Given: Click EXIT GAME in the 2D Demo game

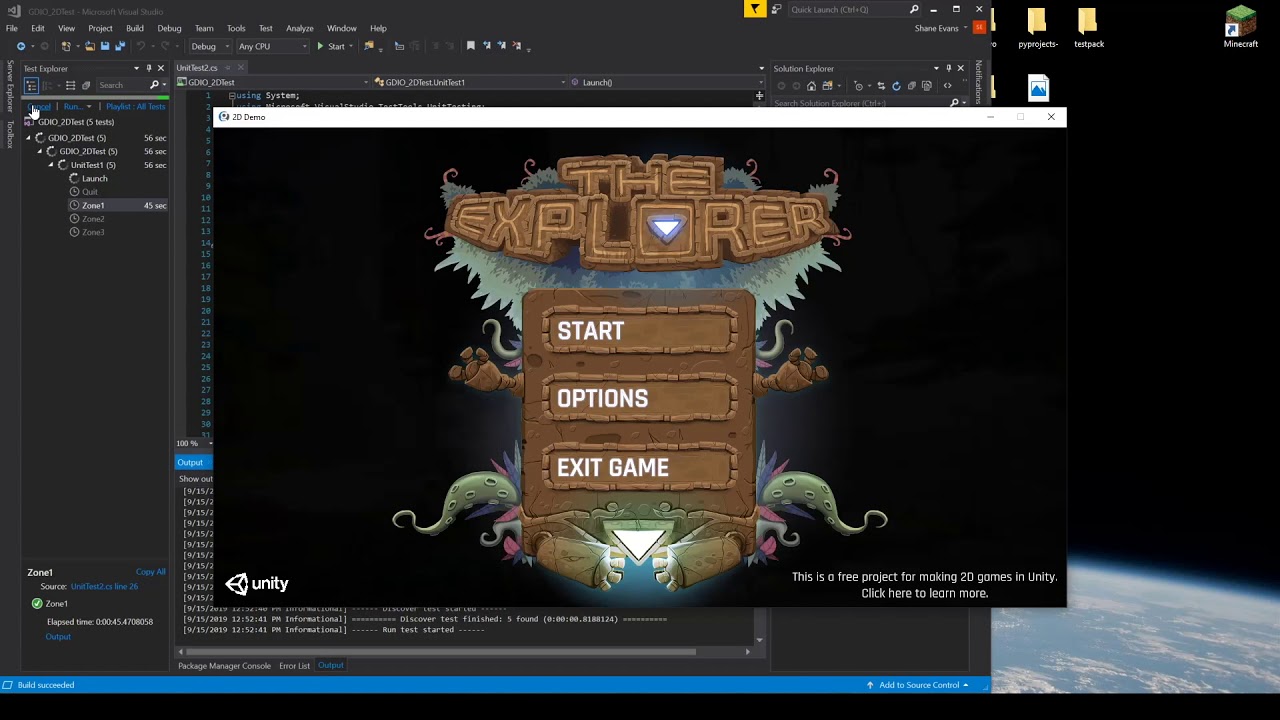Looking at the screenshot, I should pyautogui.click(x=640, y=467).
